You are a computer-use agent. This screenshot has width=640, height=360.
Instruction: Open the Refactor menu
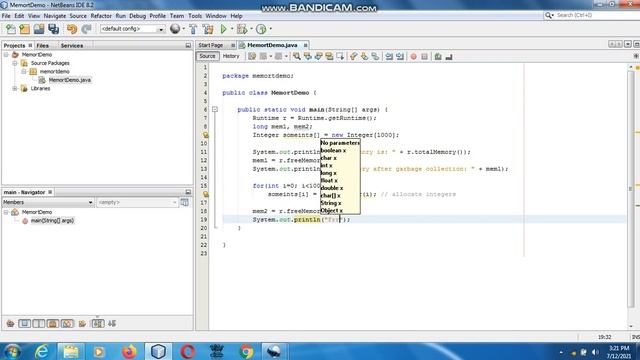coord(101,16)
